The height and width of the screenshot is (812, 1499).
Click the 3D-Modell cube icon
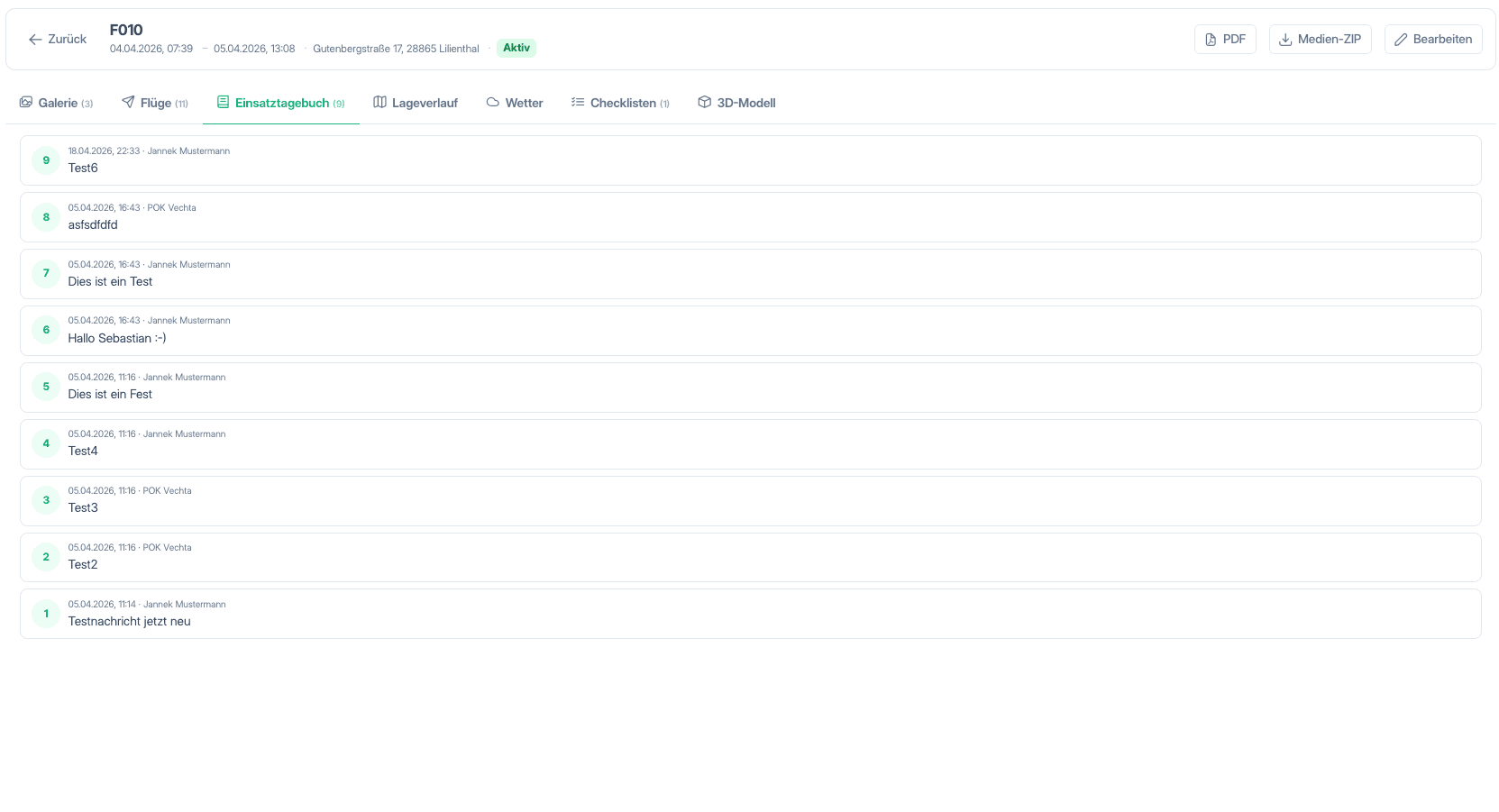coord(705,103)
